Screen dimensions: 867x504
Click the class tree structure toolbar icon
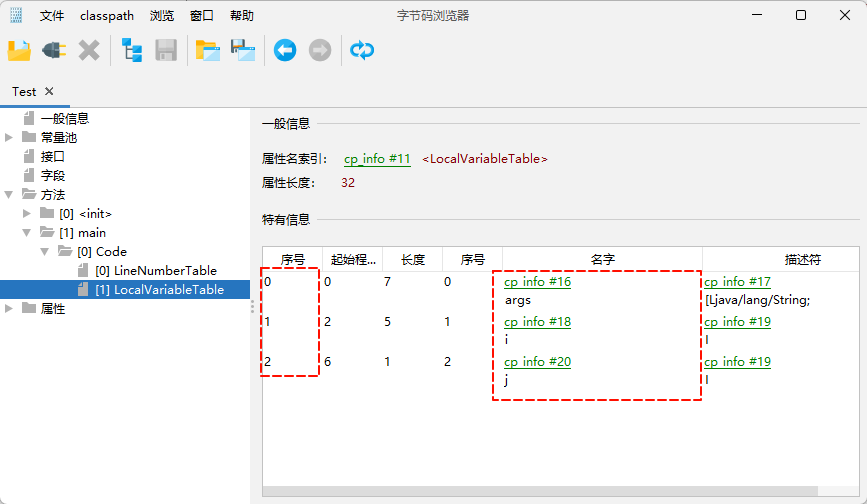pos(132,50)
